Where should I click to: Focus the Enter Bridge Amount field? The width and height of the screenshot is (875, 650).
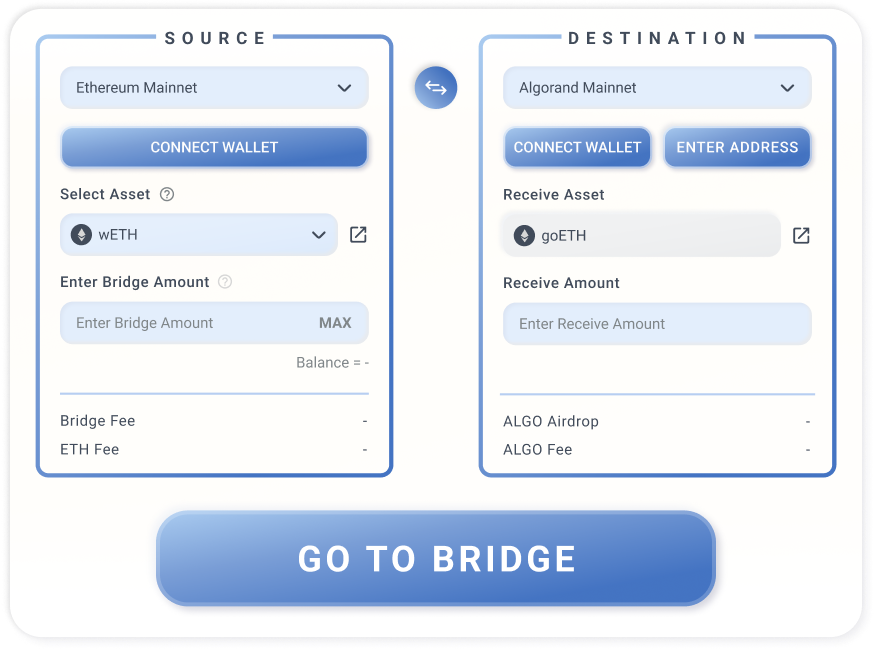point(180,323)
